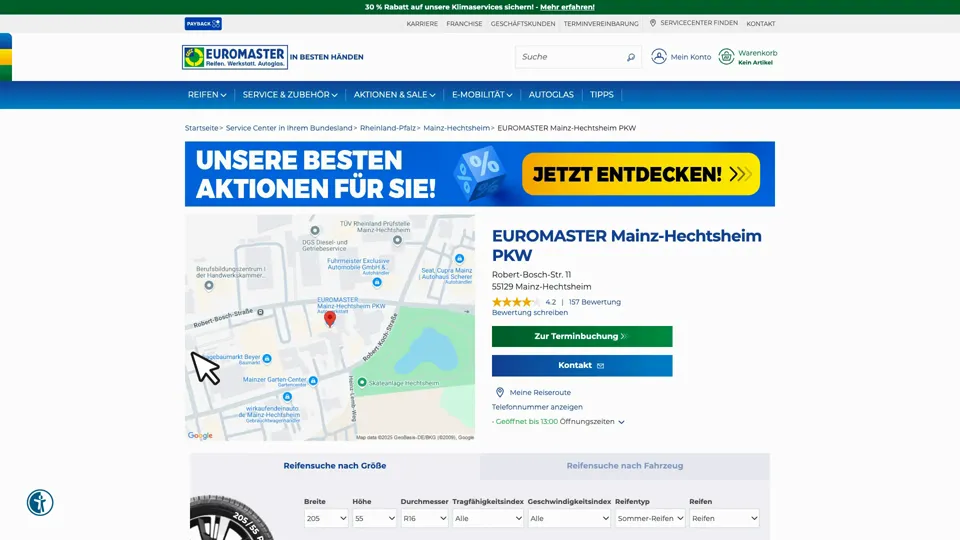Open the Geschwindigkeitsindex dropdown

(569, 518)
